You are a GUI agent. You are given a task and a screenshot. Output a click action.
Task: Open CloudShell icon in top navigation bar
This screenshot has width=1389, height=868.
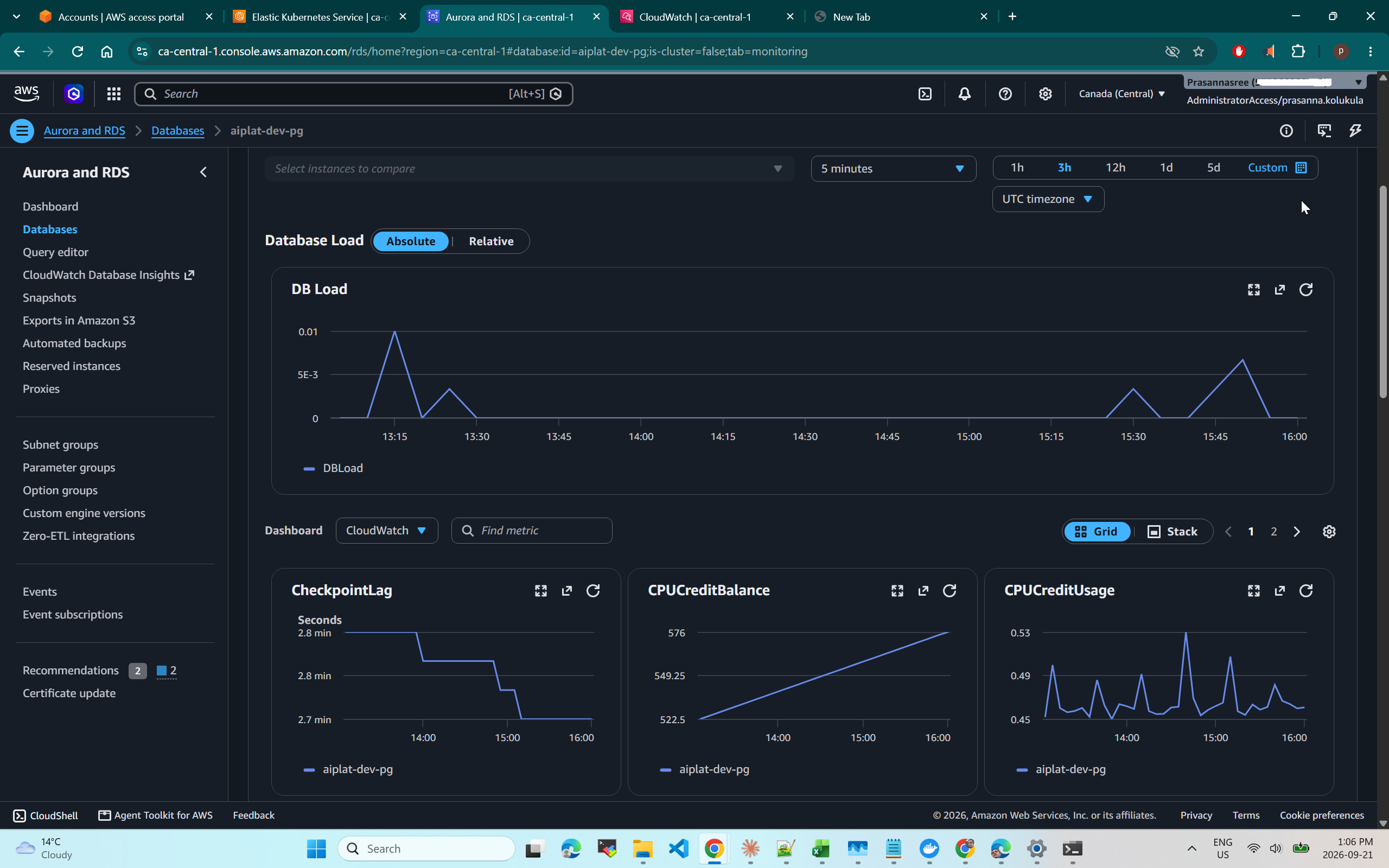(x=925, y=93)
